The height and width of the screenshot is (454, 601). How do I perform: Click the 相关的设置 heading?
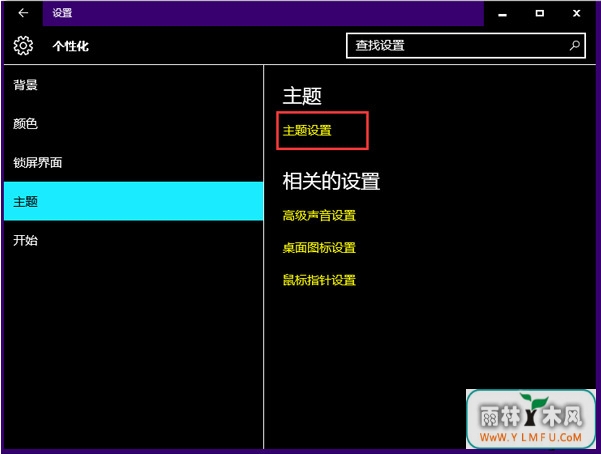coord(331,181)
